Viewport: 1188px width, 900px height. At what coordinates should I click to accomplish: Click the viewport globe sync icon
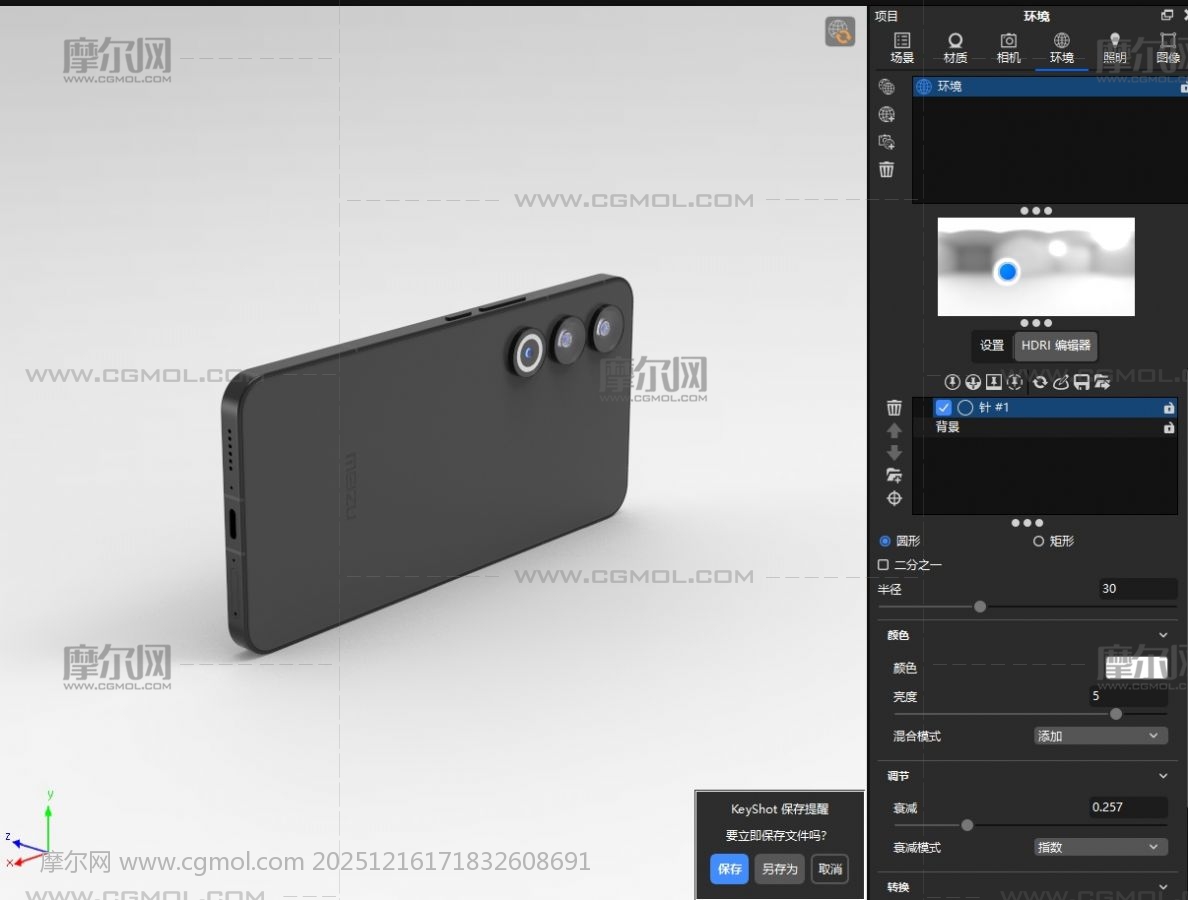tap(840, 32)
